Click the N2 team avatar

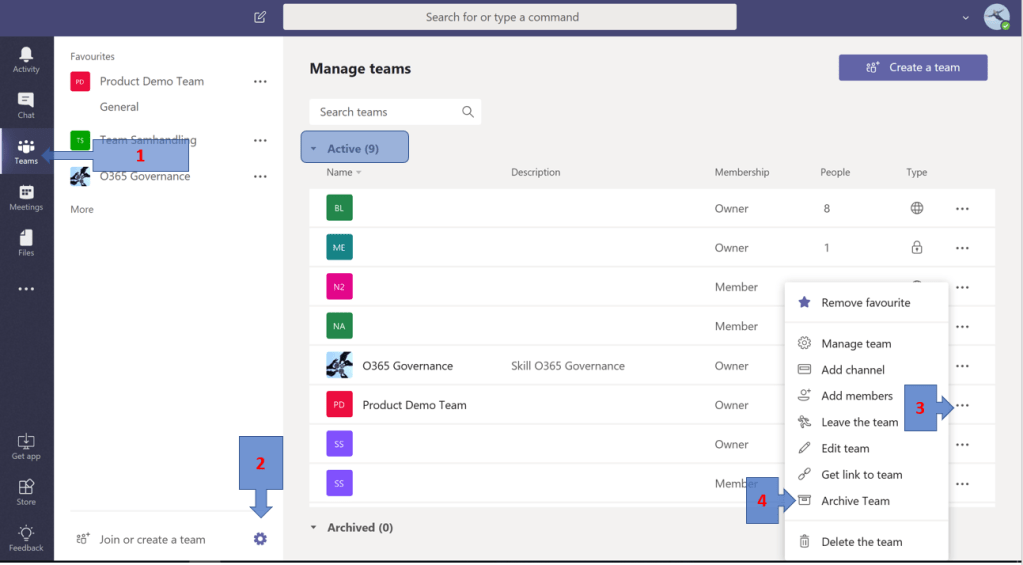point(339,286)
